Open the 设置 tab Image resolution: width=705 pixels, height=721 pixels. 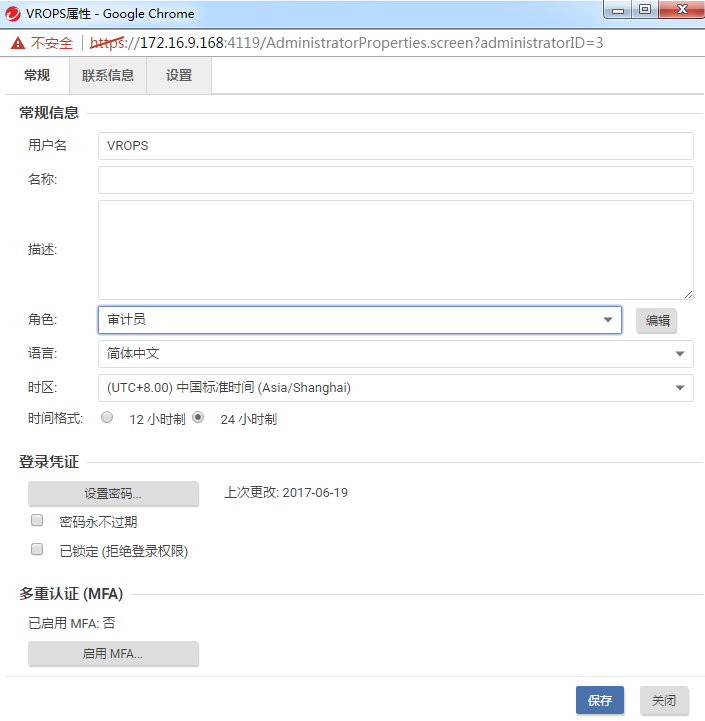pyautogui.click(x=179, y=76)
